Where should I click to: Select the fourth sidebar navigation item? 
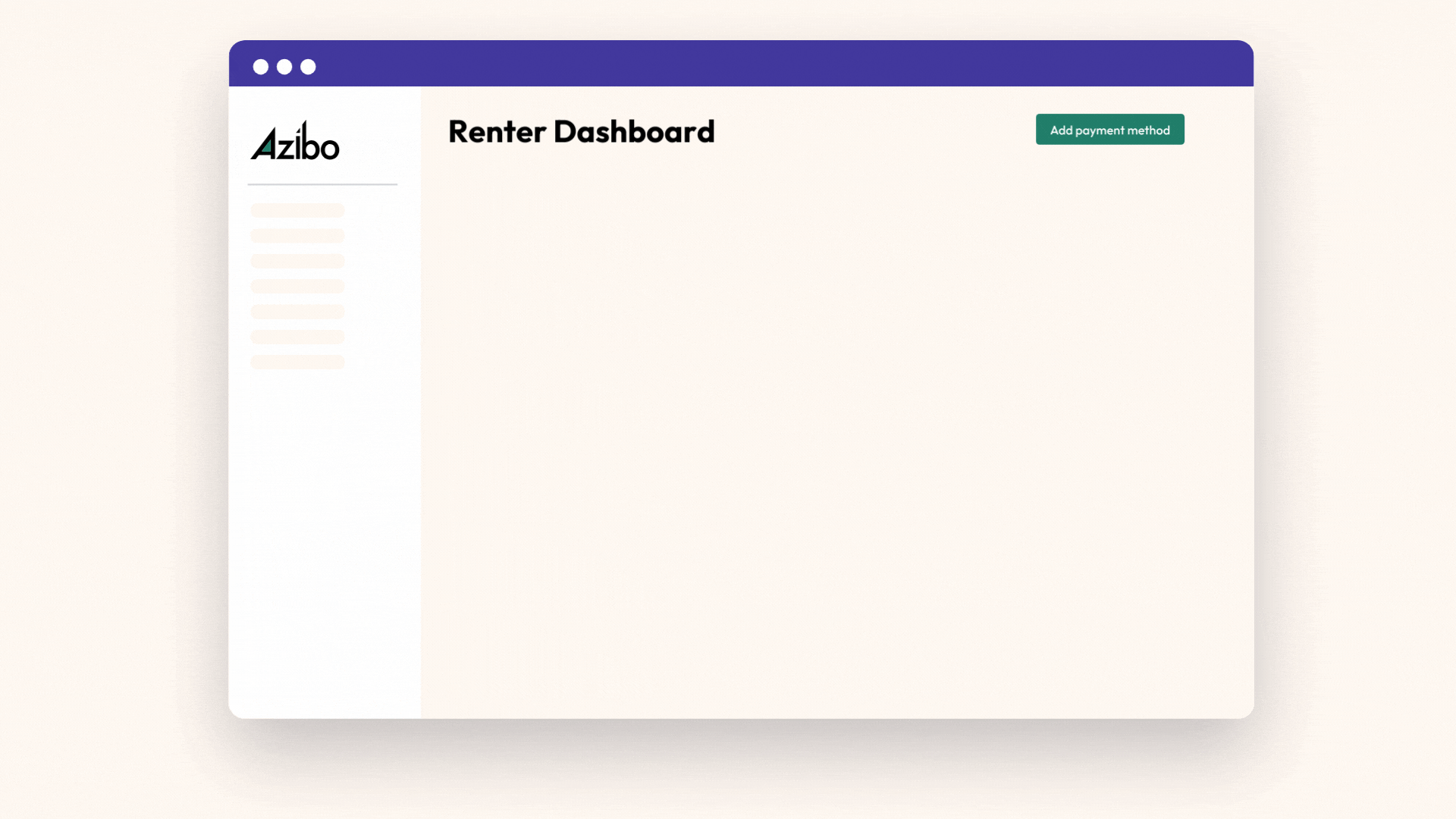(296, 287)
